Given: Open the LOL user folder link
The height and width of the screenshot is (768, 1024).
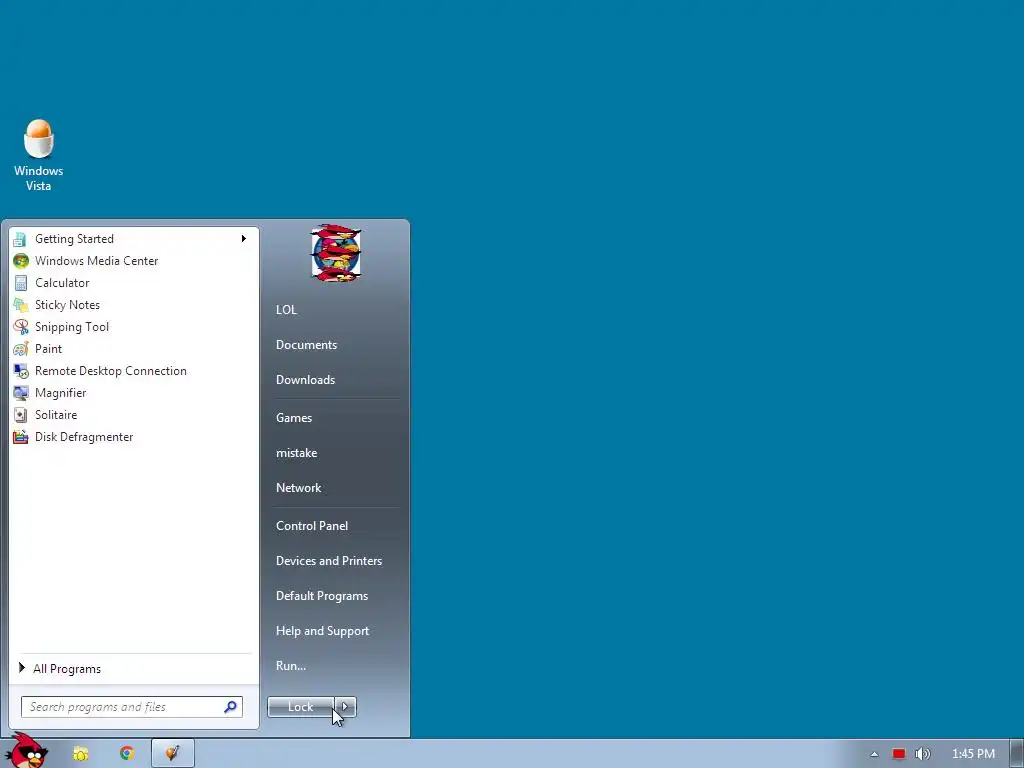Looking at the screenshot, I should coord(286,310).
